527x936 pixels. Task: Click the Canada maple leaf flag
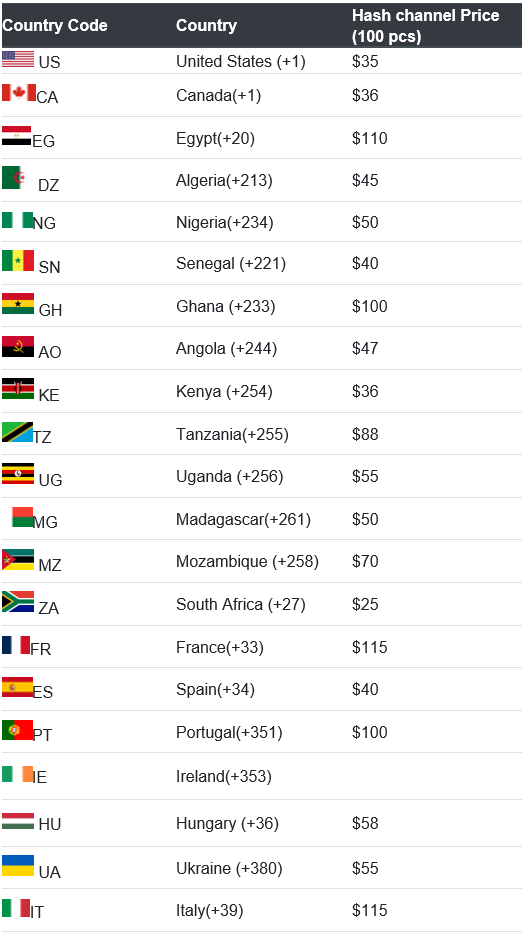click(19, 93)
